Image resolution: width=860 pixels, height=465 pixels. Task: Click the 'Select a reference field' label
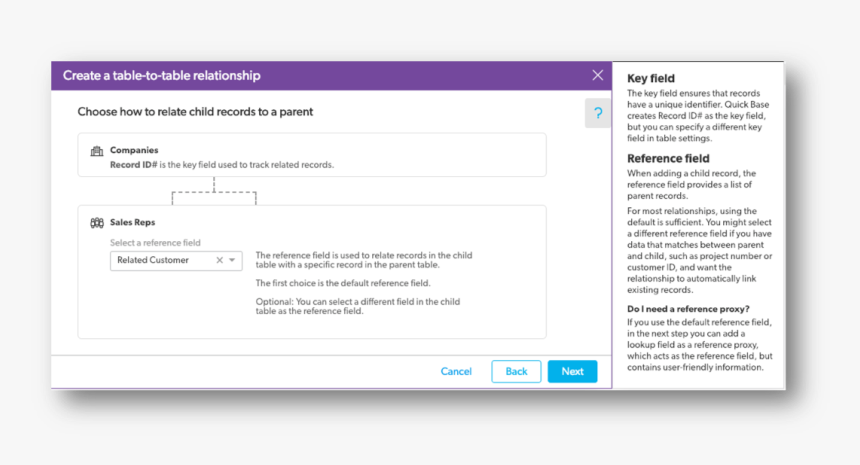(155, 242)
